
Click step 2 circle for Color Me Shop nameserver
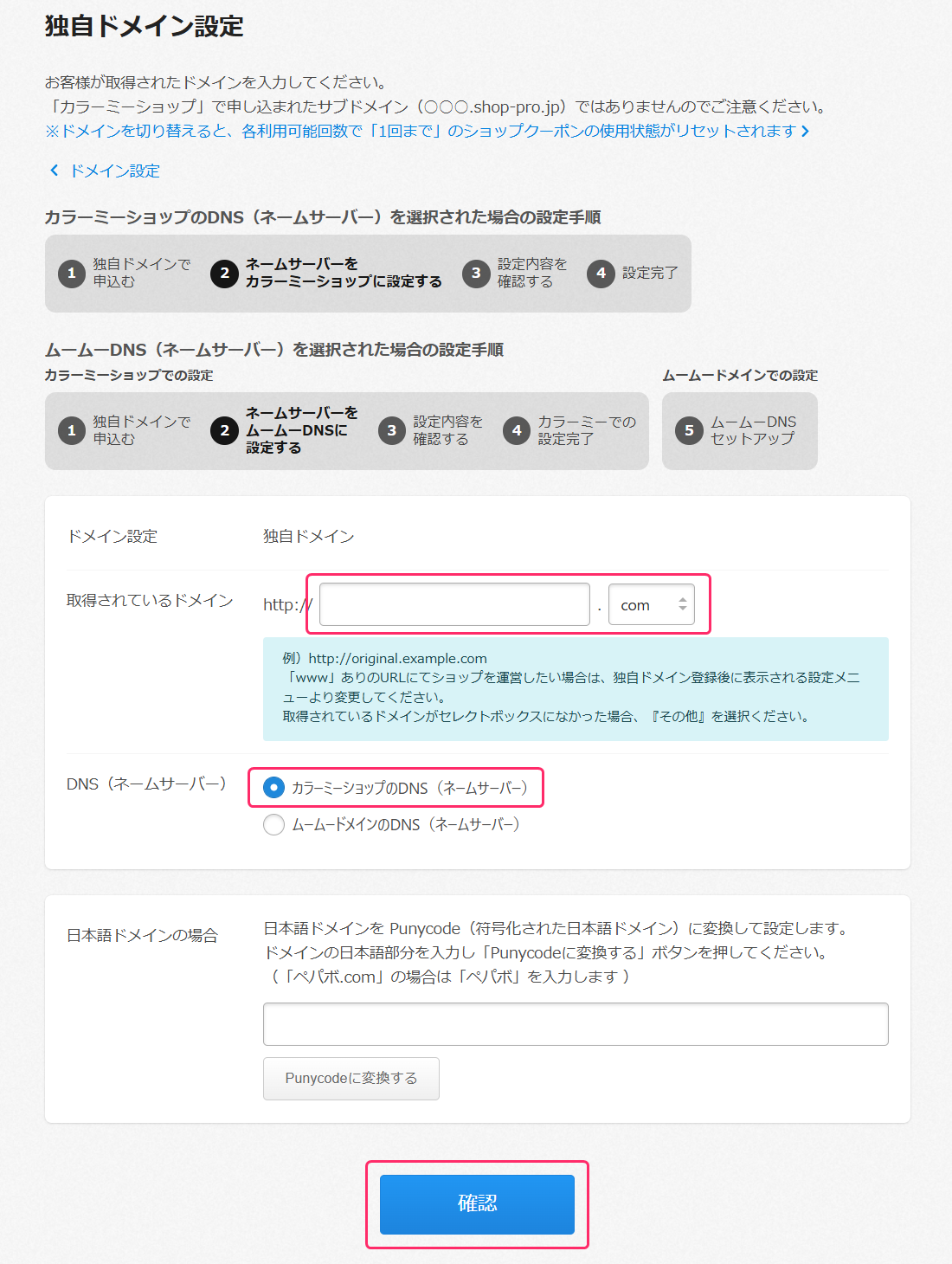tap(224, 274)
